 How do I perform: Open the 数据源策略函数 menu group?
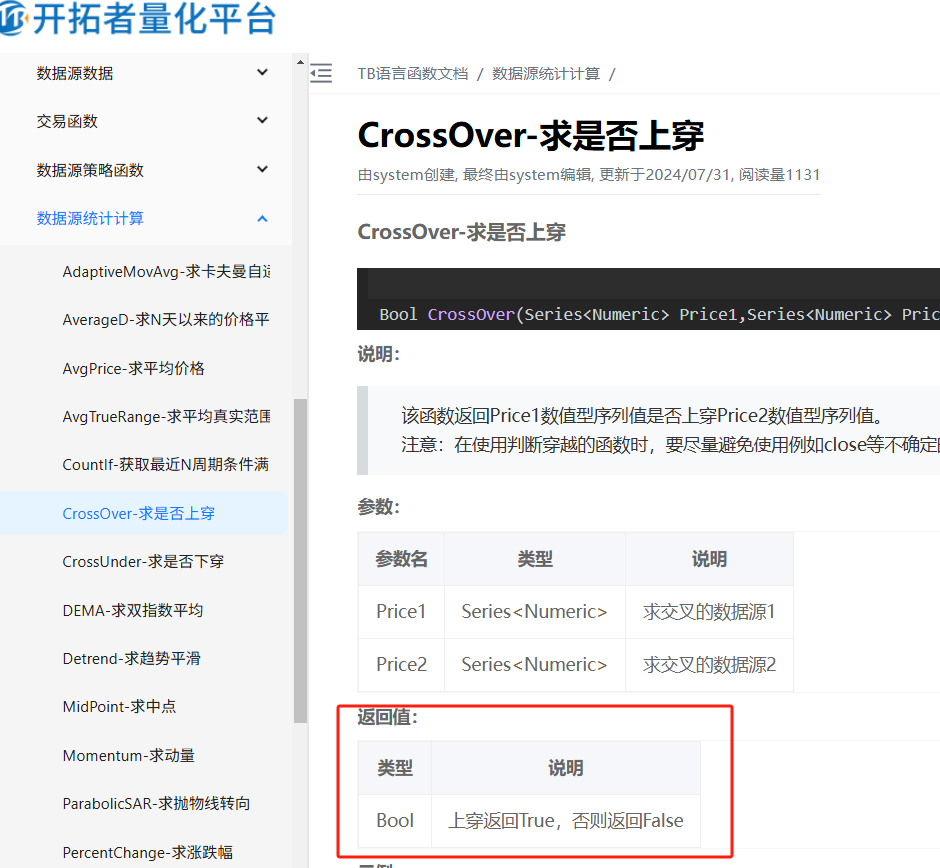146,170
